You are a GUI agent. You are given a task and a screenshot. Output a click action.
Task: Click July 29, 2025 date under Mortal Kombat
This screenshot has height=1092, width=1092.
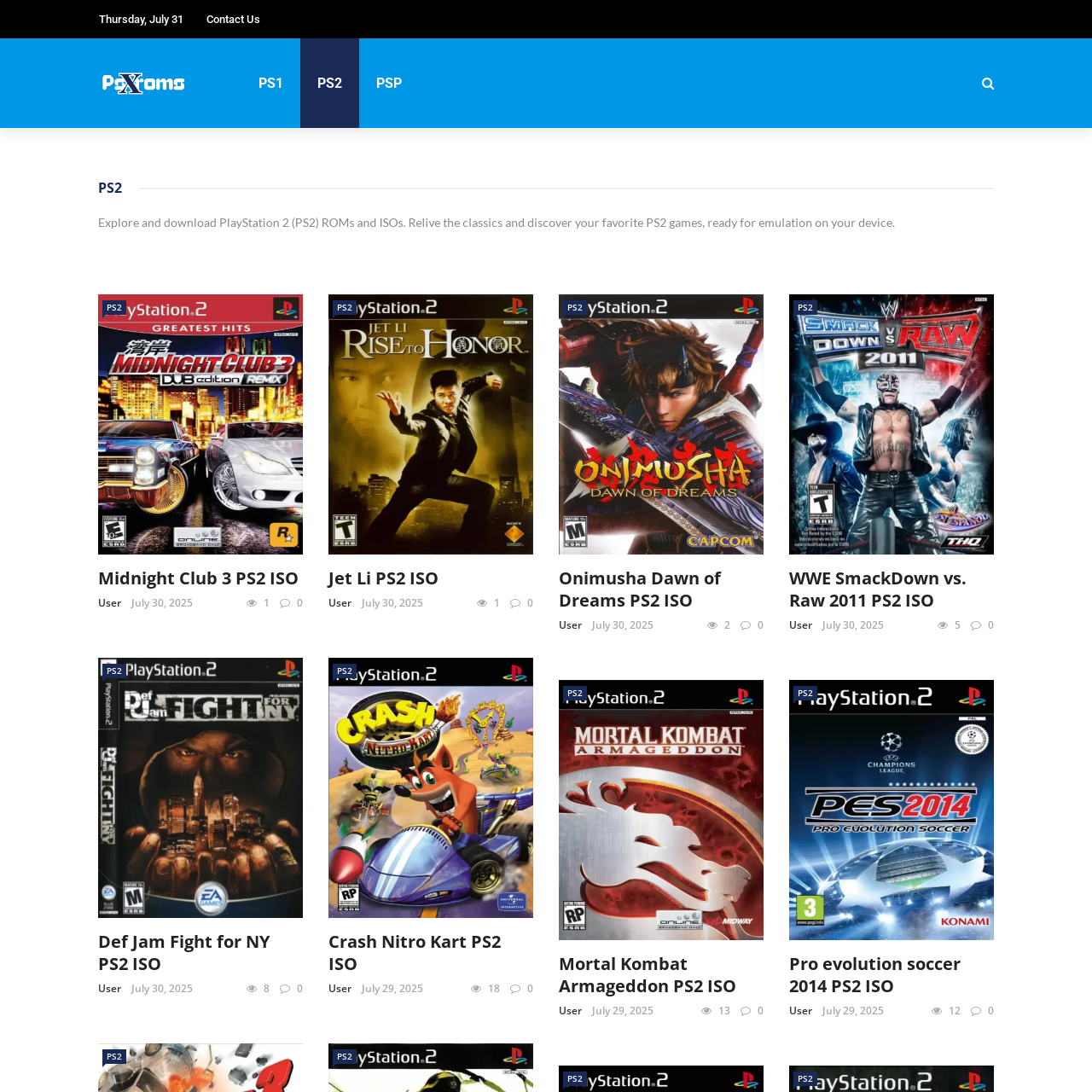click(623, 1011)
